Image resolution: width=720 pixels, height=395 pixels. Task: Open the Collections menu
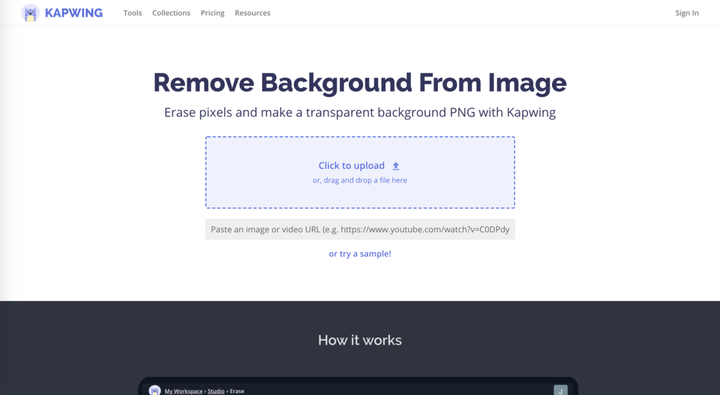pos(171,13)
